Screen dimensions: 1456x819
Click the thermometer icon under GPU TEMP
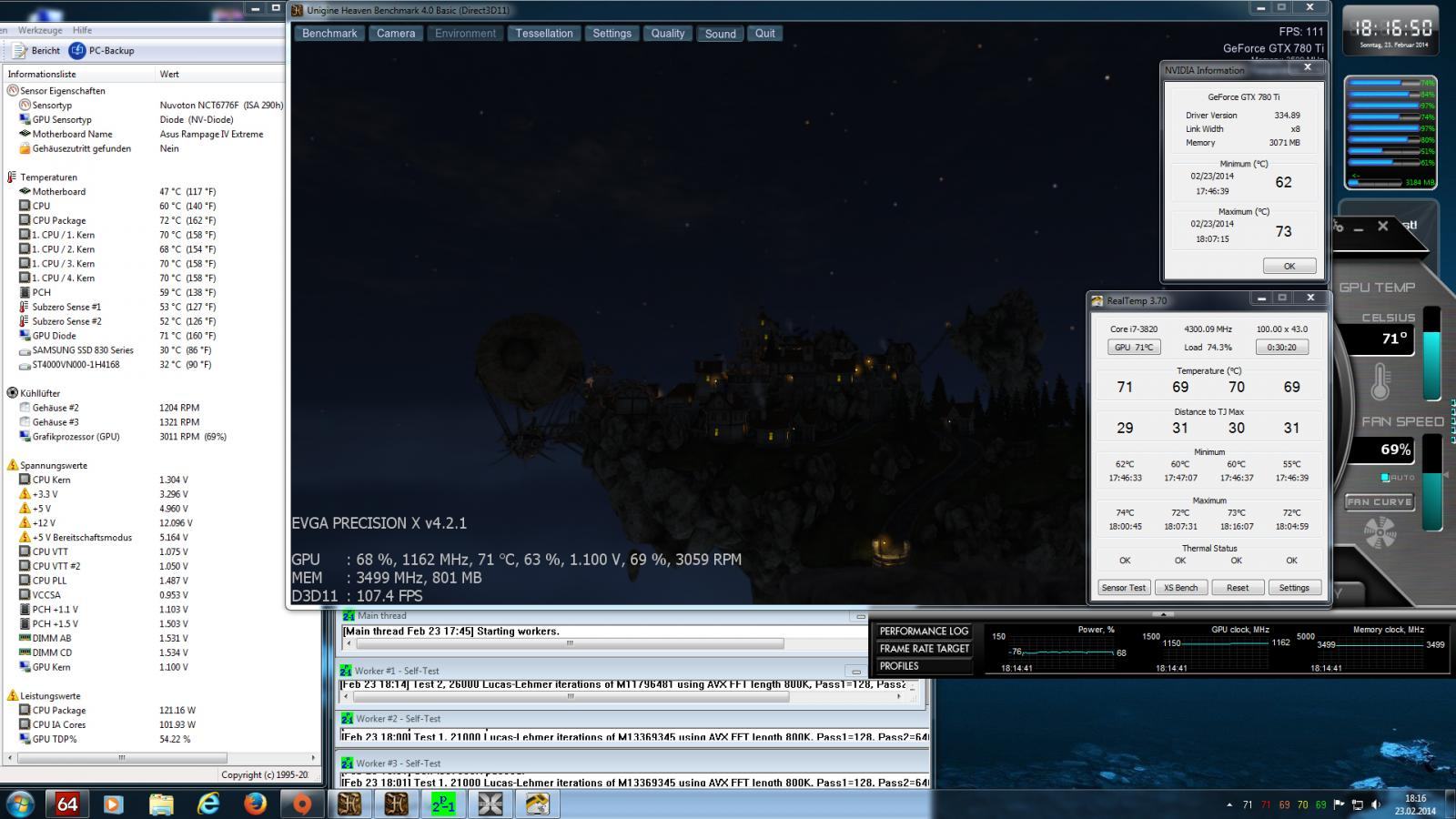(x=1380, y=381)
